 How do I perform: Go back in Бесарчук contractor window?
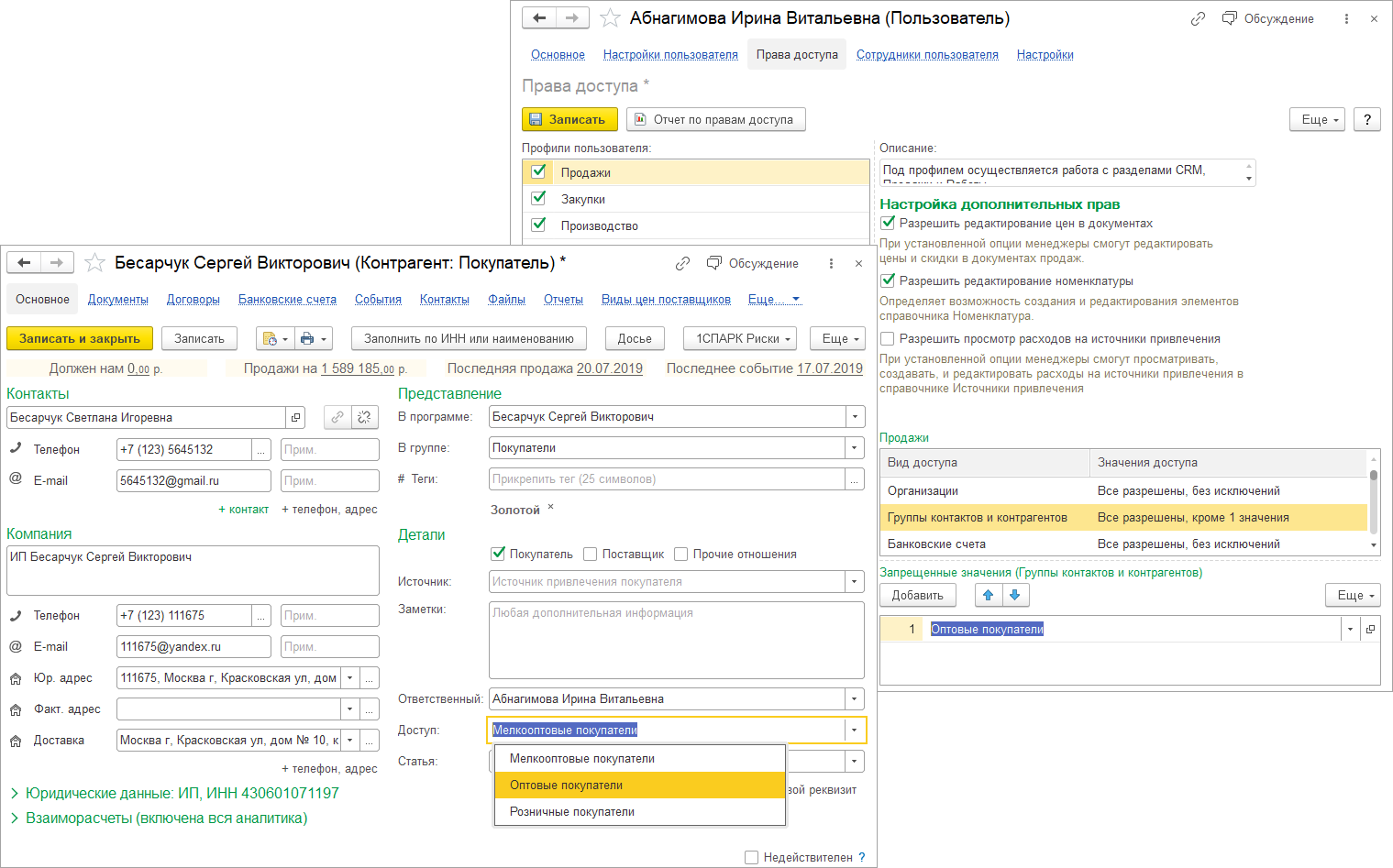tap(24, 263)
